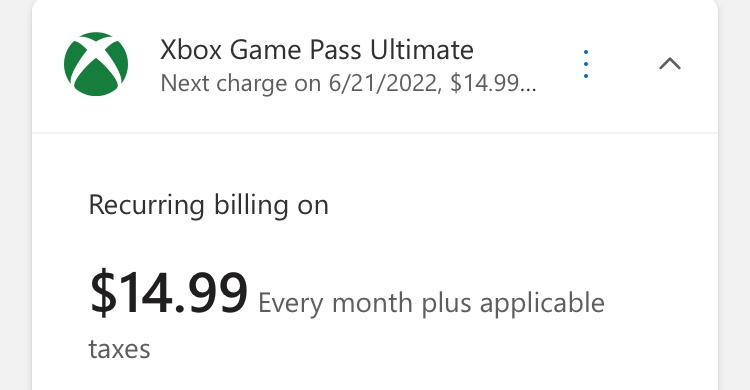This screenshot has height=390, width=750.
Task: Click the Every month plus applicable text
Action: click(x=431, y=304)
